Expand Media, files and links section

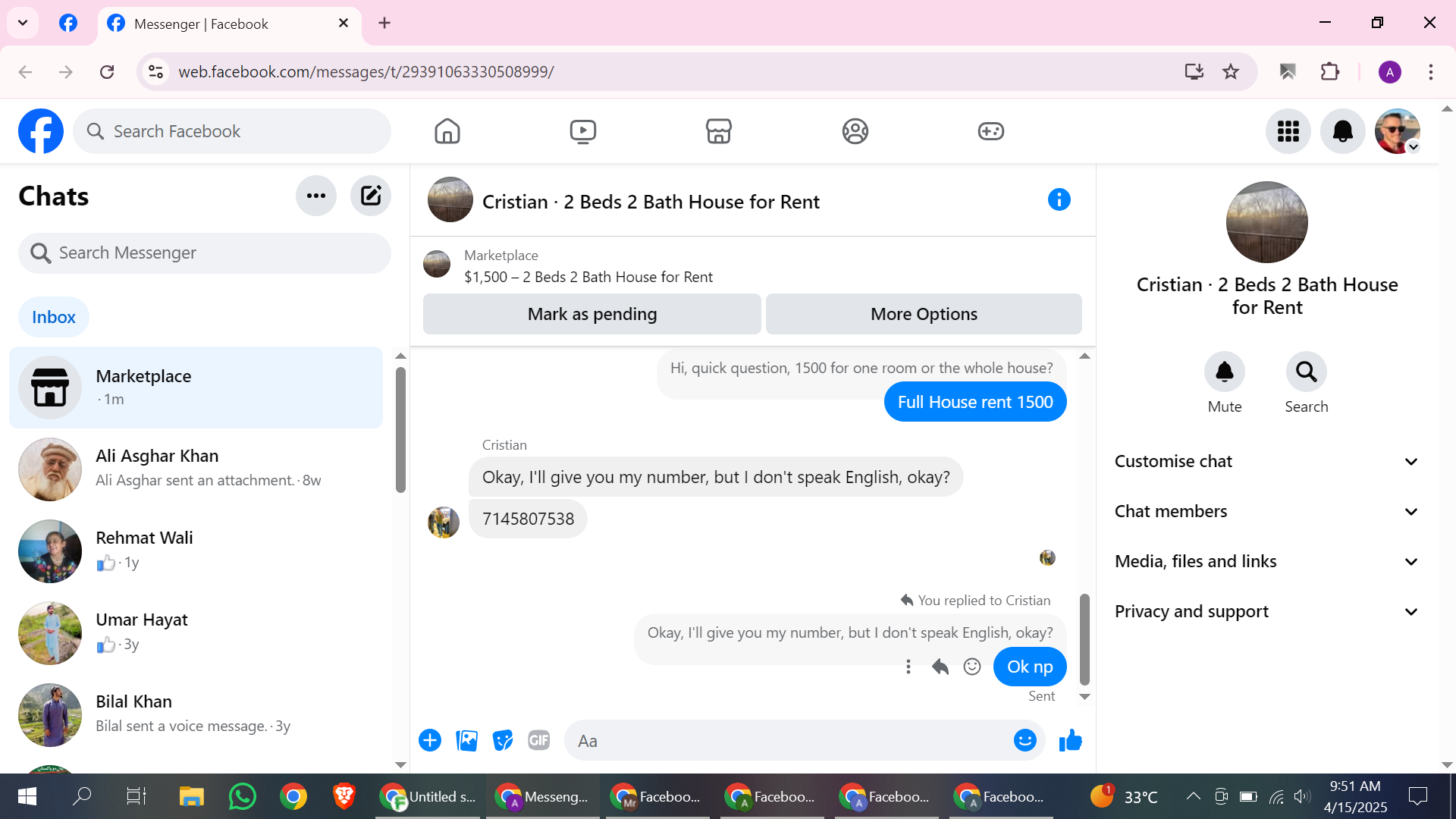1266,561
